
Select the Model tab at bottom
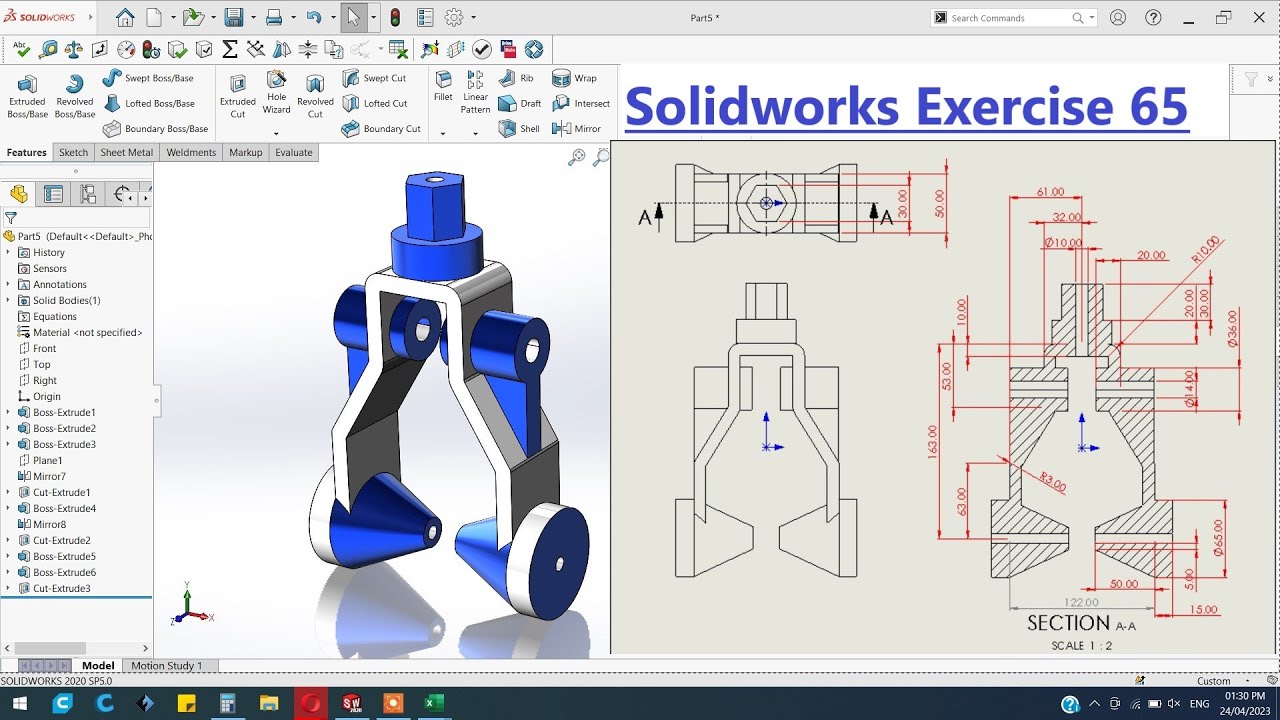98,665
